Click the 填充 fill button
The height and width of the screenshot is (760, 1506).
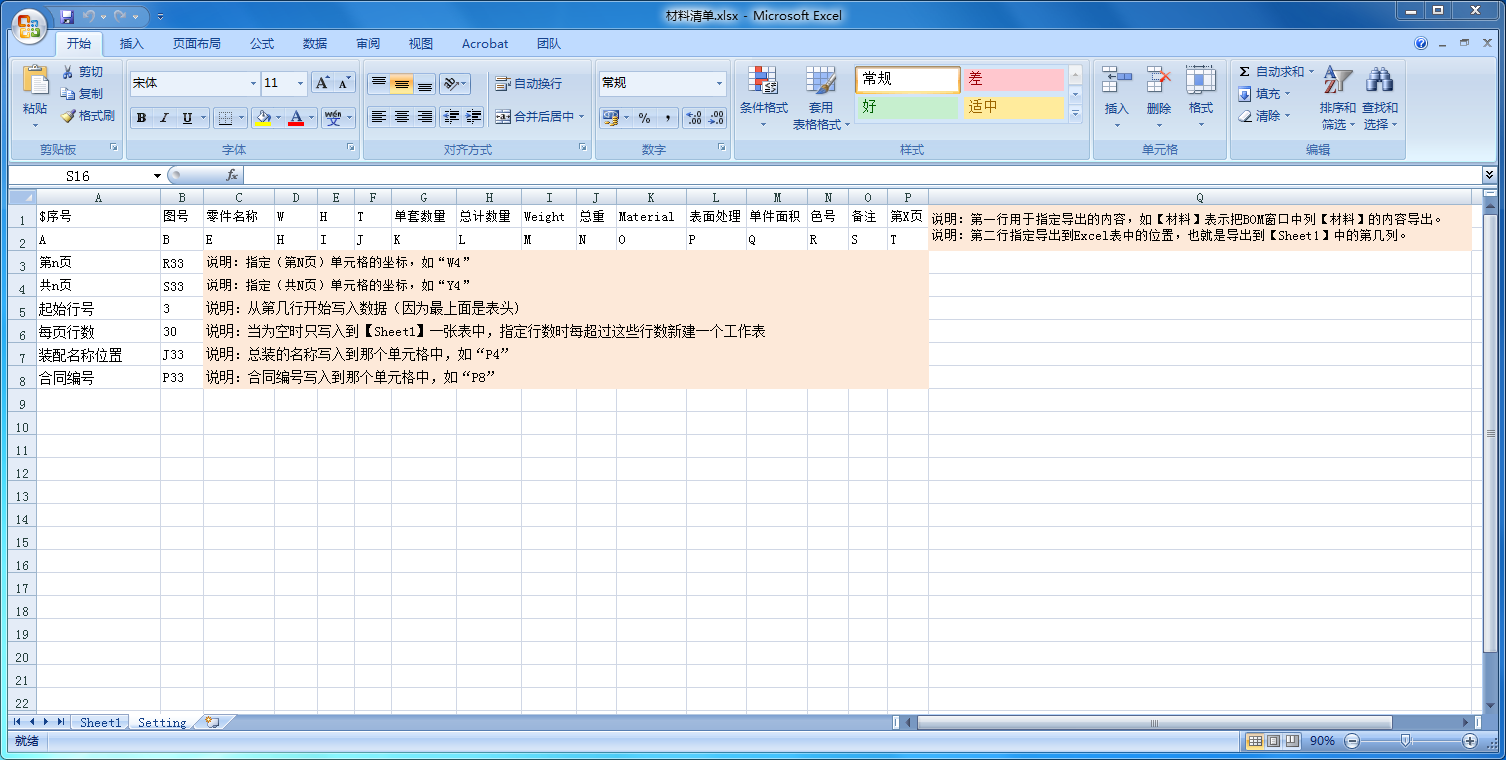click(x=1265, y=94)
